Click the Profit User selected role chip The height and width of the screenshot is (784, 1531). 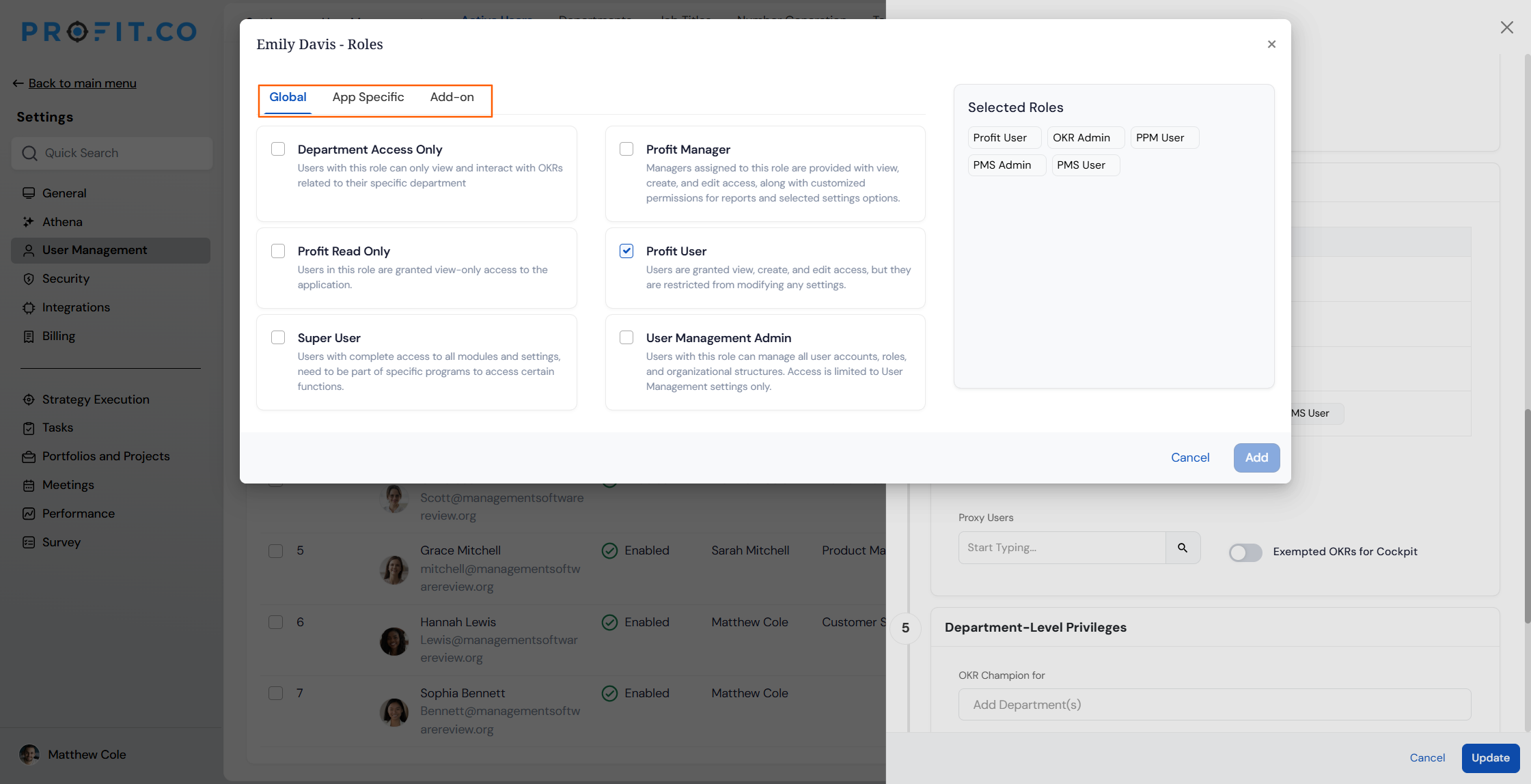(1004, 138)
